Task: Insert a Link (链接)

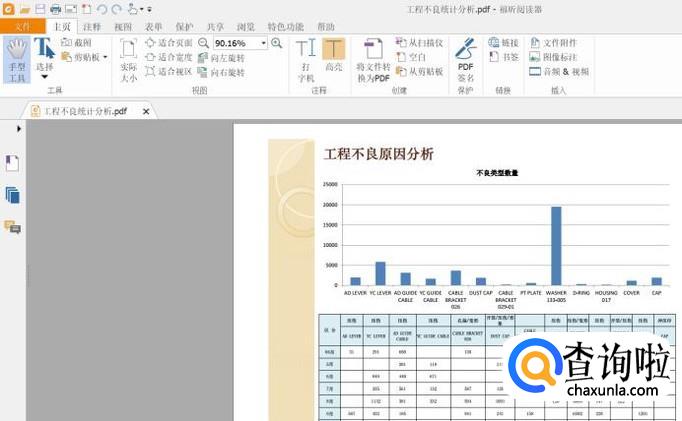Action: point(503,43)
